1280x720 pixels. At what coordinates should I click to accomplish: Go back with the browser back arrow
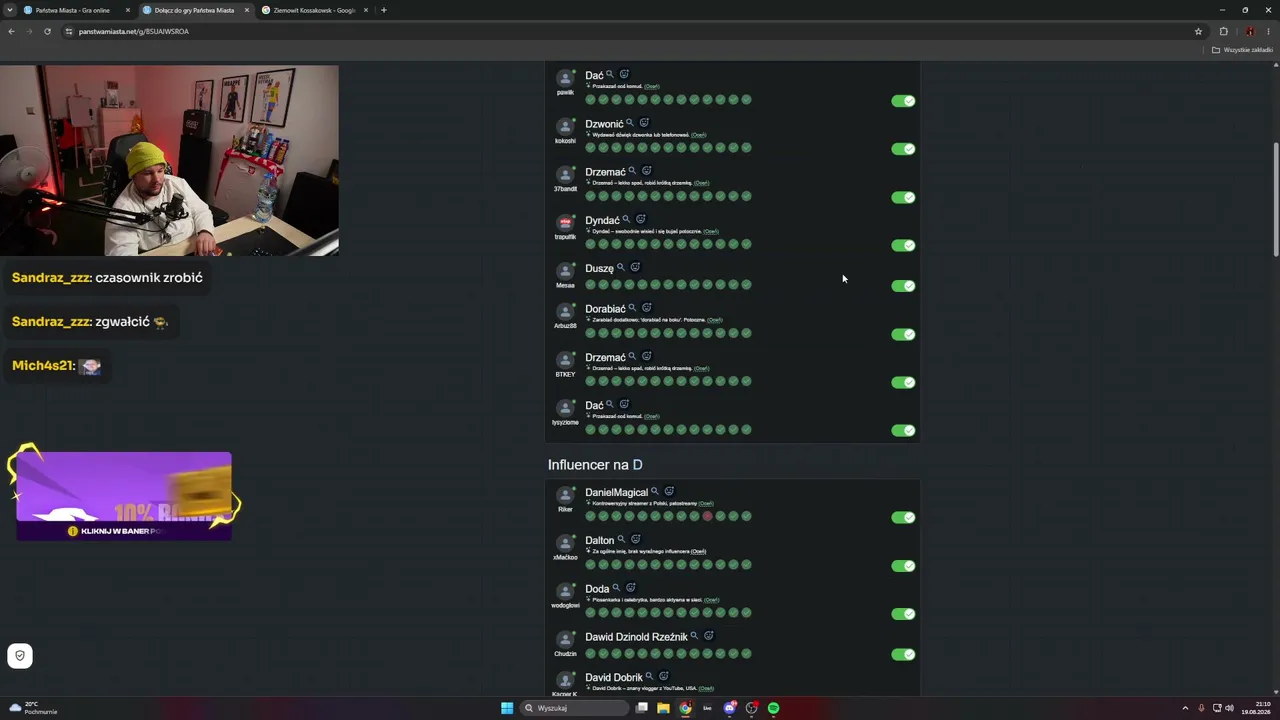click(11, 31)
